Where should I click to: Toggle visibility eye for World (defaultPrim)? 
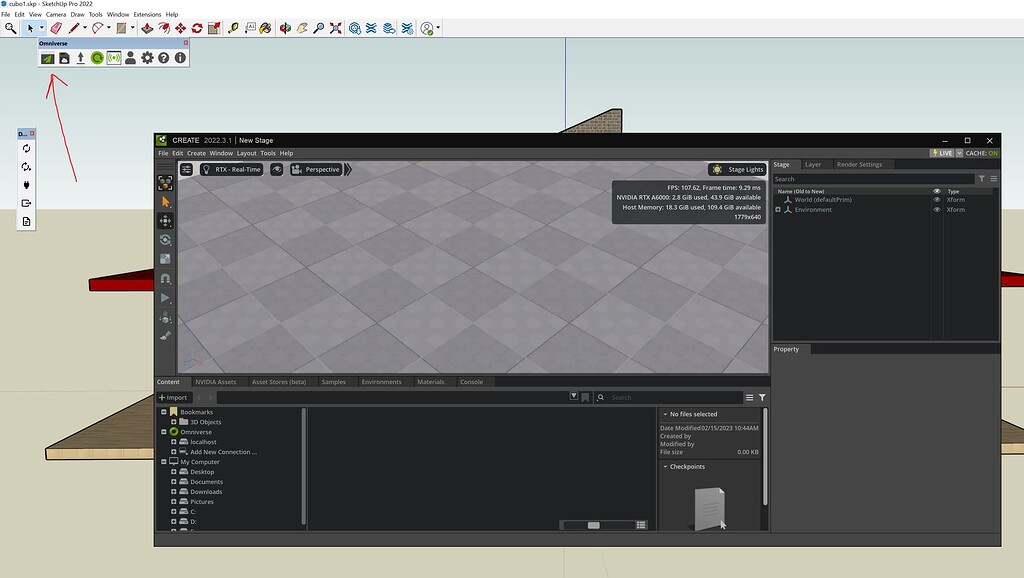pyautogui.click(x=937, y=199)
